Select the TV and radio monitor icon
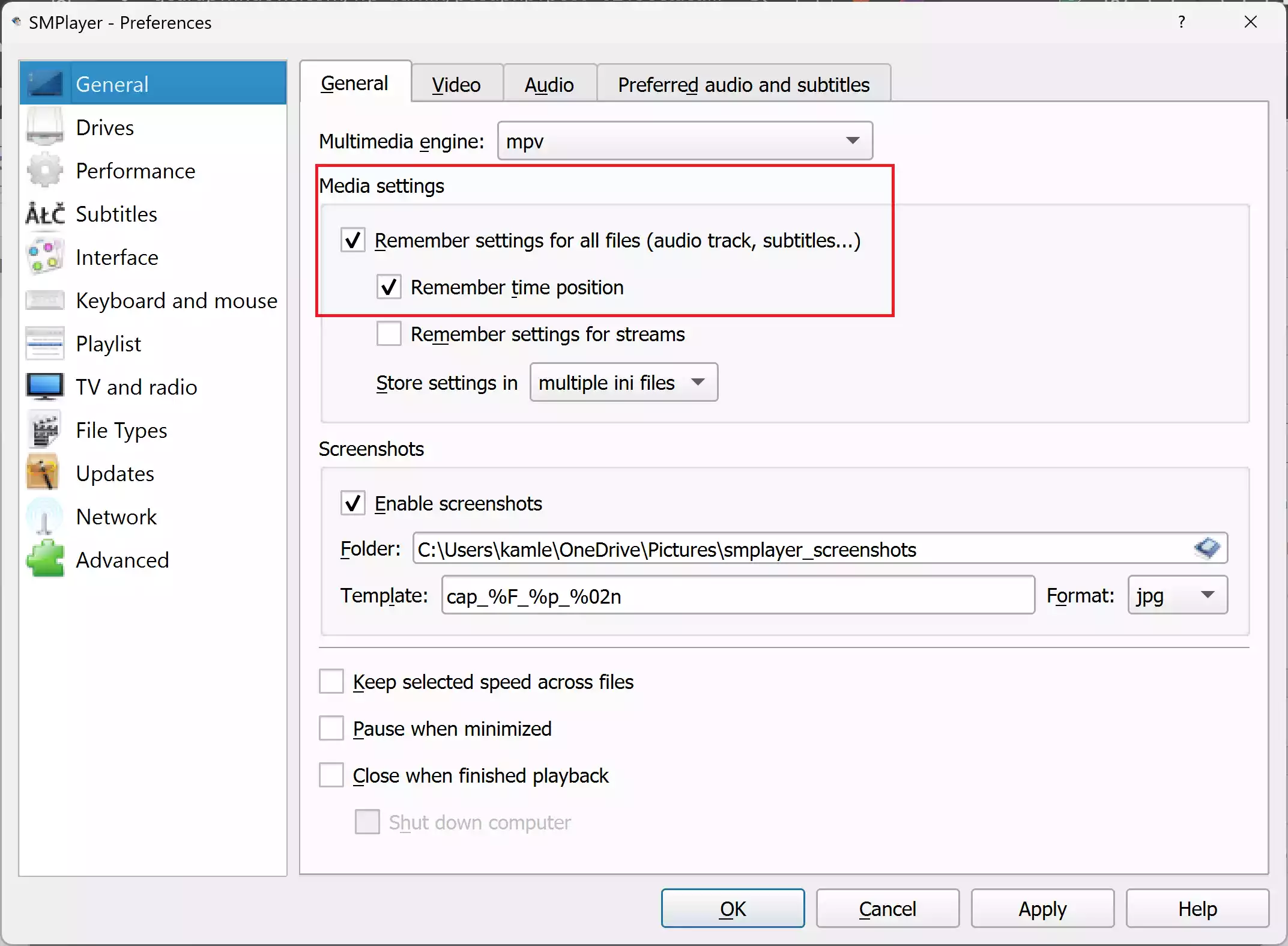Viewport: 1288px width, 946px height. coord(44,387)
